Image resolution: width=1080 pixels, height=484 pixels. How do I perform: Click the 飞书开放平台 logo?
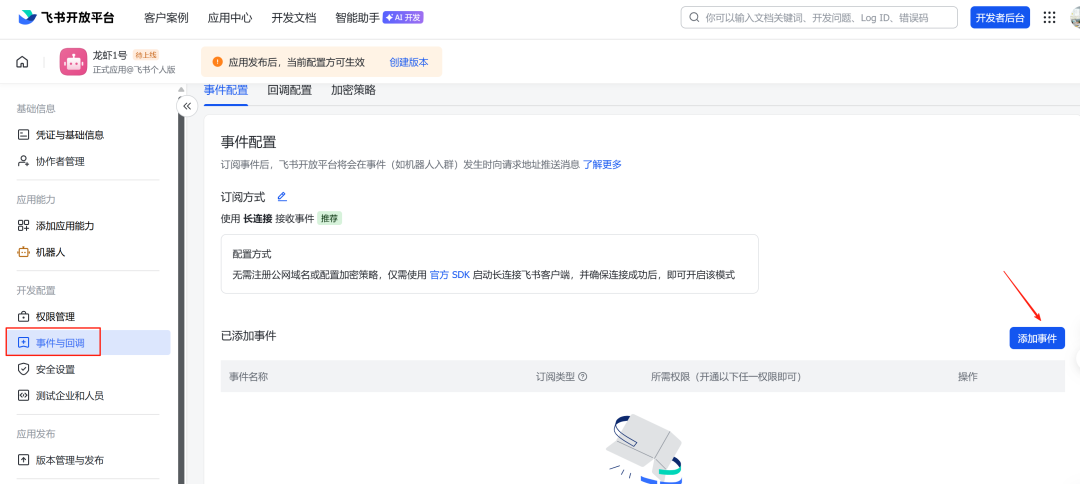coord(66,17)
